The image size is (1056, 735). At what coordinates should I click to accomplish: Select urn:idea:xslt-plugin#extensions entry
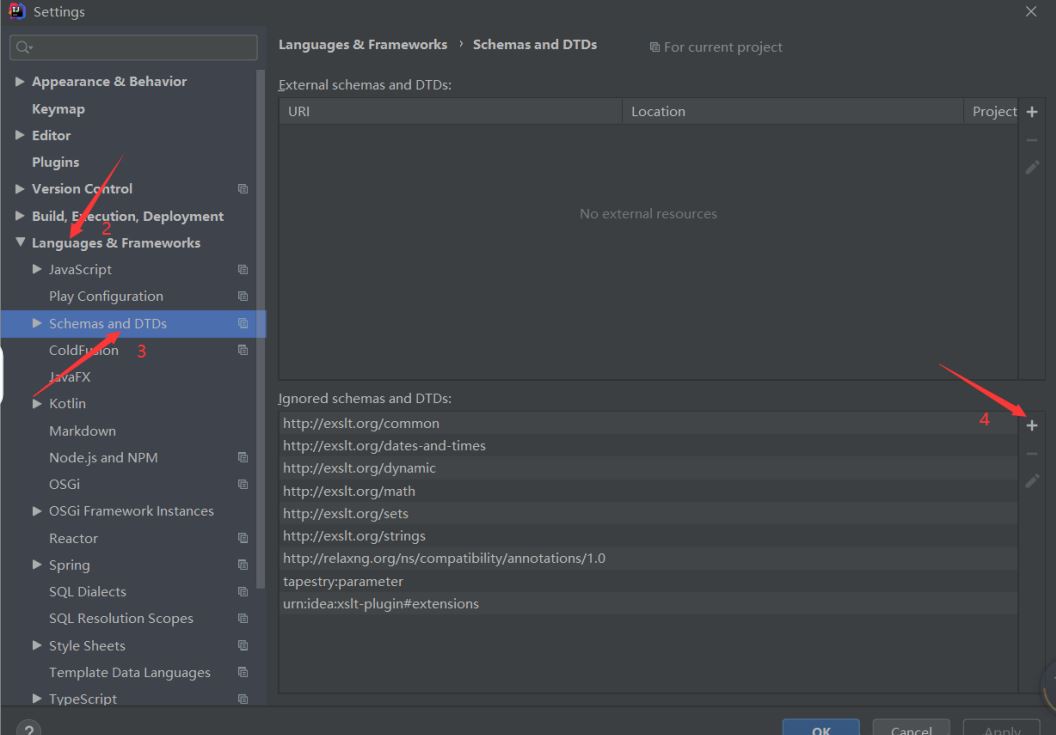648,604
